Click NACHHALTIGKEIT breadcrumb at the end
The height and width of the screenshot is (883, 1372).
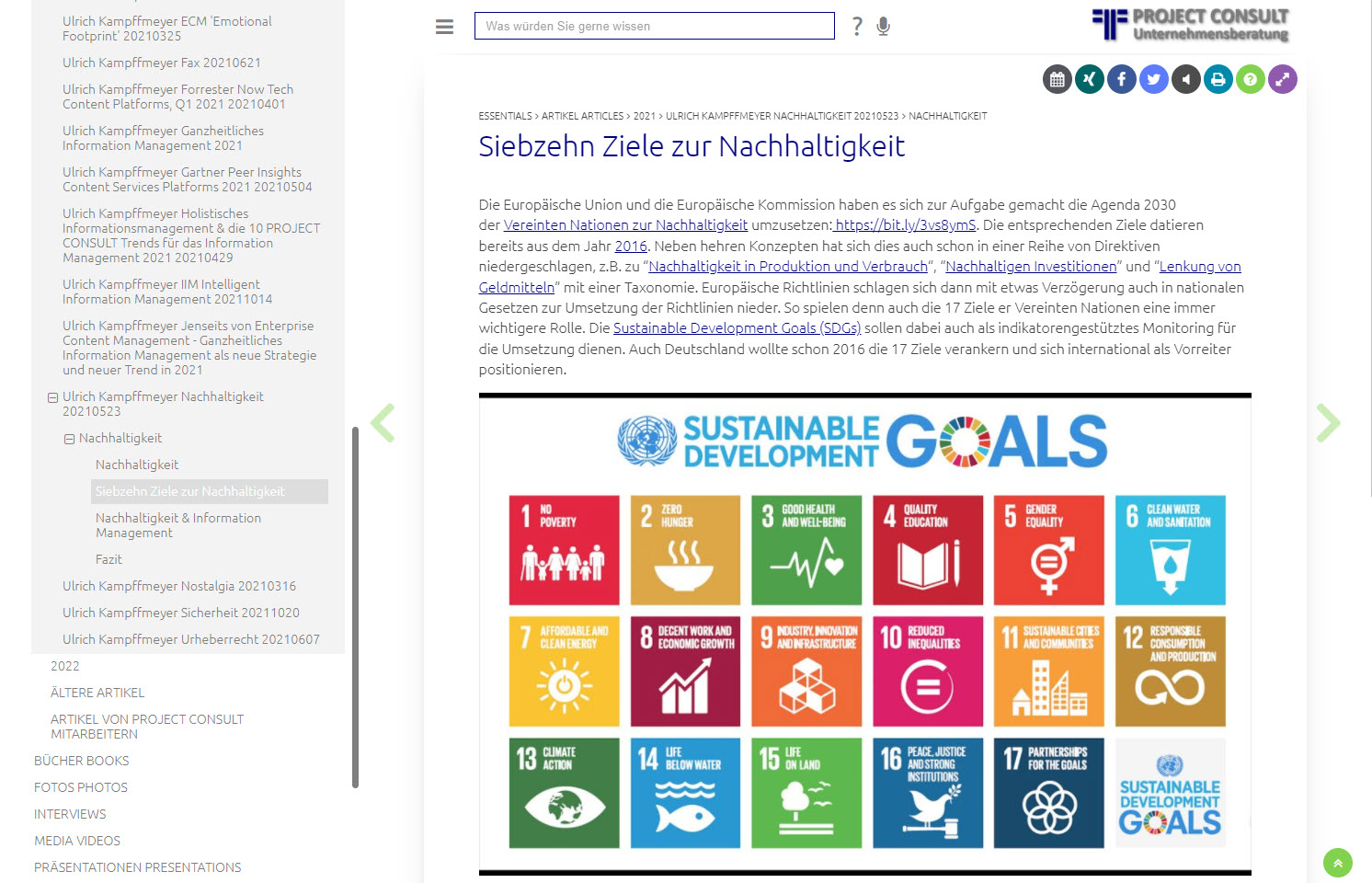(x=948, y=116)
